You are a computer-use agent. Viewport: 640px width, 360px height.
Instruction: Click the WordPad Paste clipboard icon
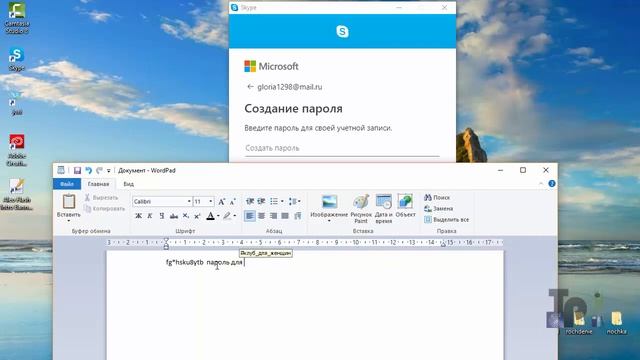tap(69, 201)
